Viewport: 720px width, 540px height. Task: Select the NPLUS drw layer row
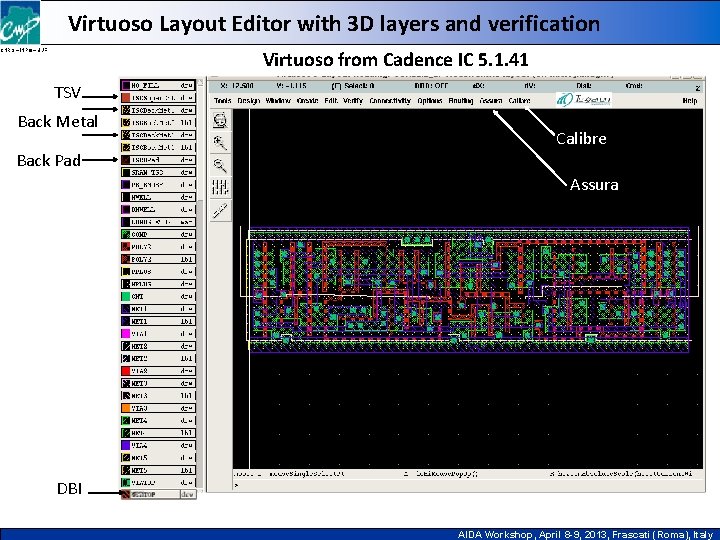tap(158, 284)
